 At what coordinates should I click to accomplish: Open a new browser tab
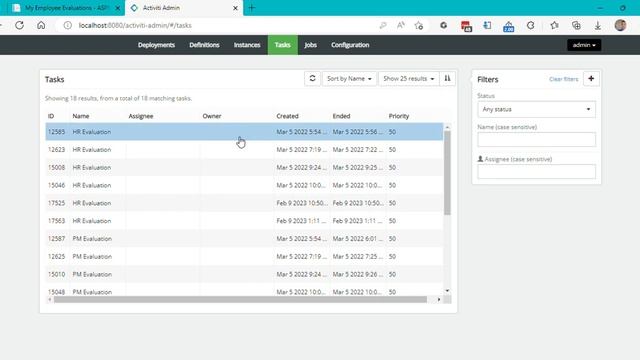[x=251, y=8]
